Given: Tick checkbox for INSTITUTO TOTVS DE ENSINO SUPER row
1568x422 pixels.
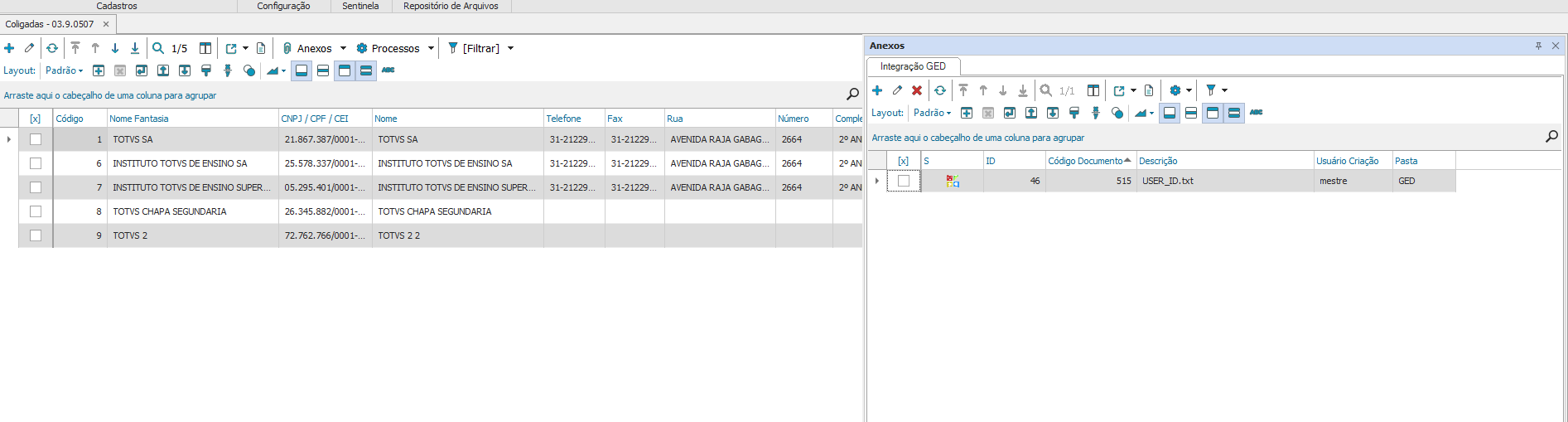Looking at the screenshot, I should pyautogui.click(x=36, y=187).
